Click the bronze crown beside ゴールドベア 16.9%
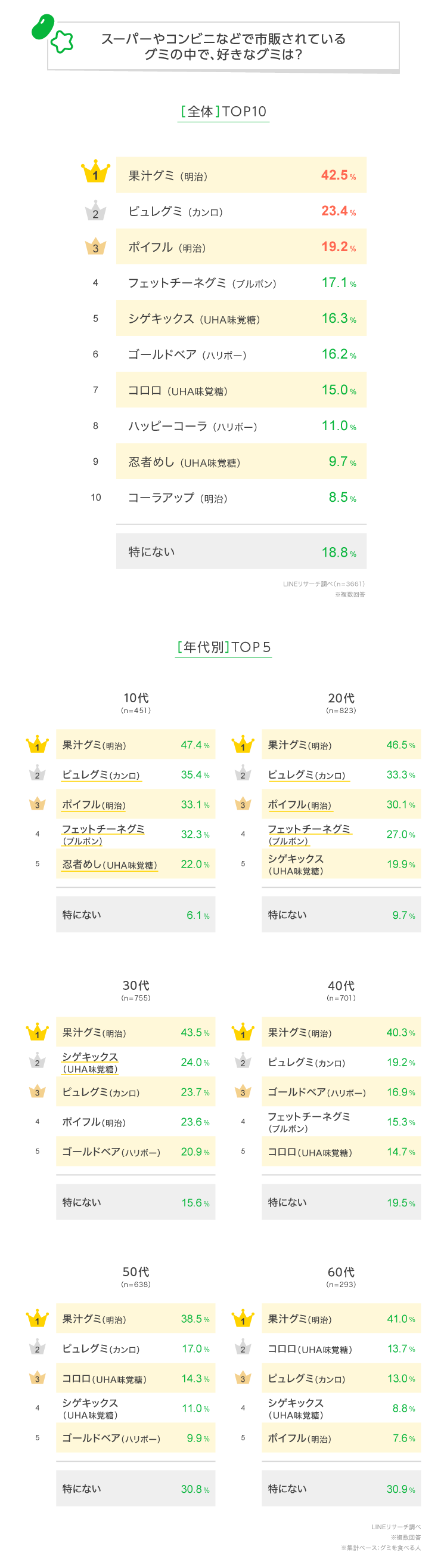Viewport: 447px width, 1568px height. (243, 1091)
